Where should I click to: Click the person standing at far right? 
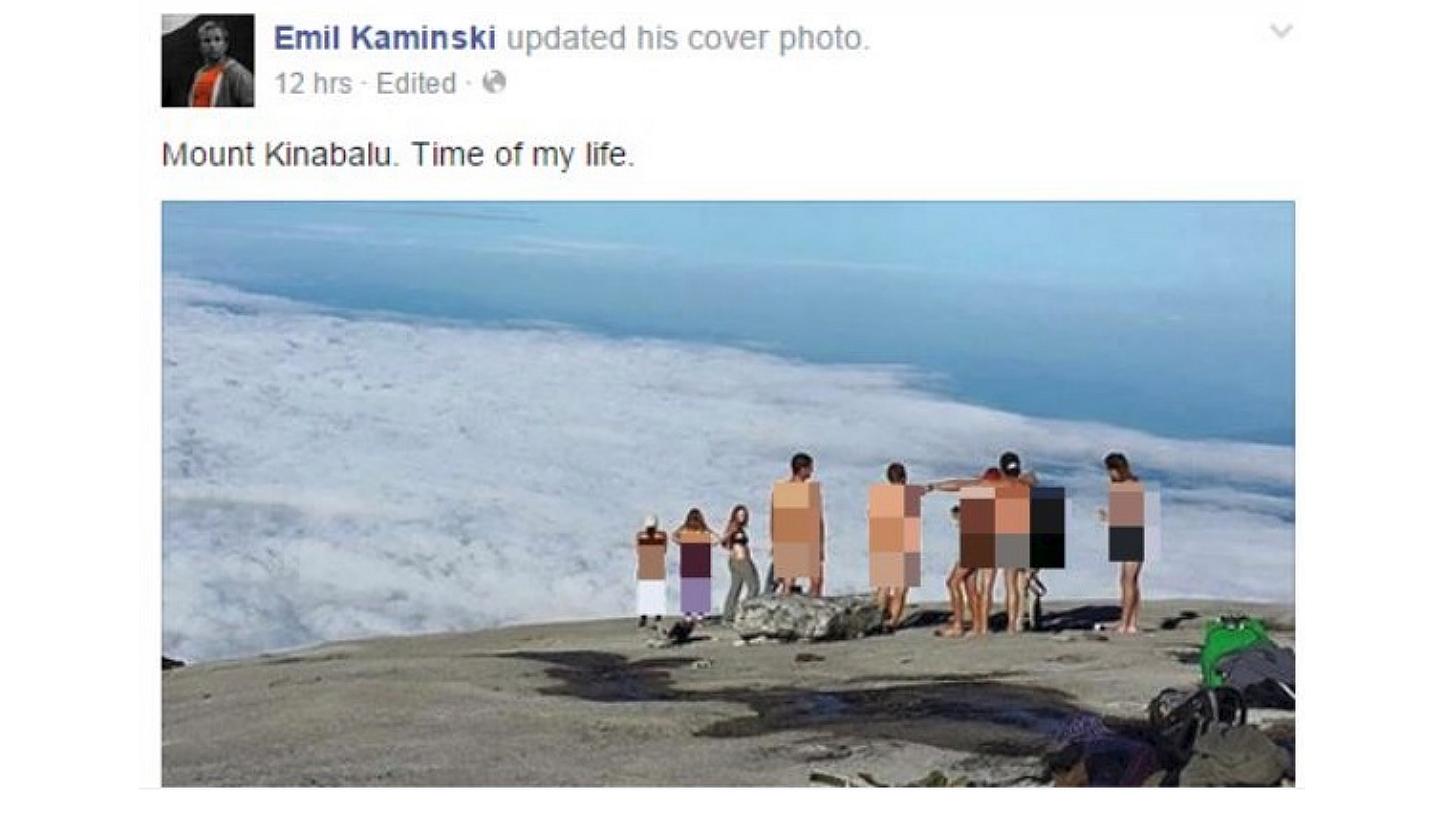click(1128, 541)
